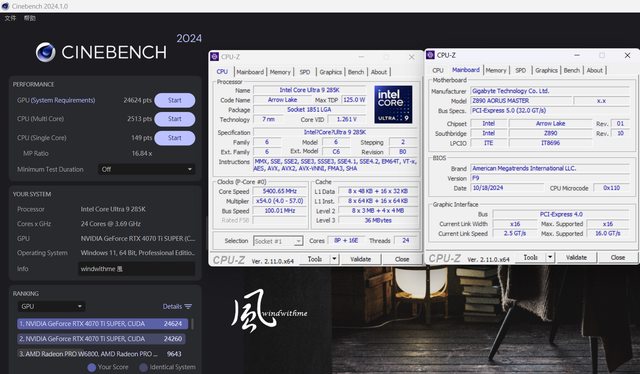Click the CPU-Z icon in the Mainboard window
The width and height of the screenshot is (640, 374).
430,55
